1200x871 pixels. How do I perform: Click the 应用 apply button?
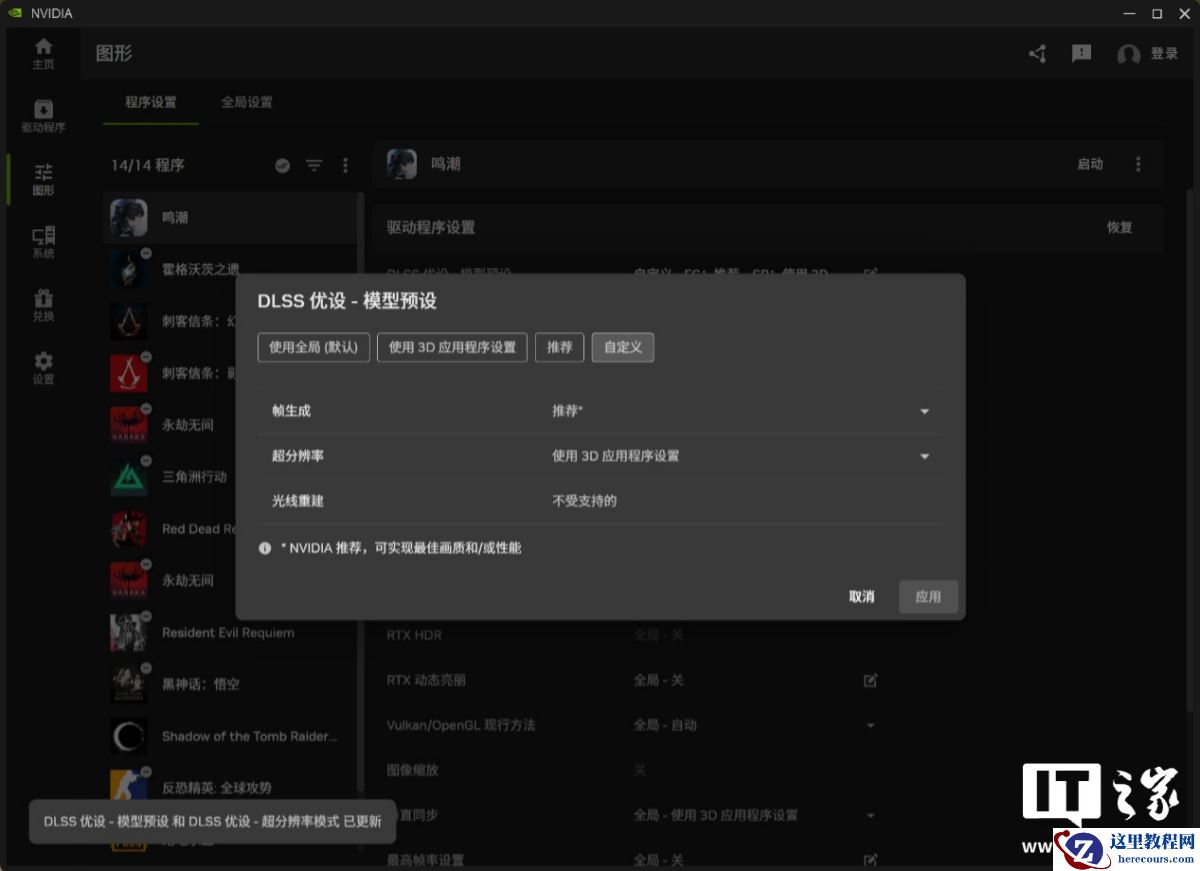[x=928, y=597]
